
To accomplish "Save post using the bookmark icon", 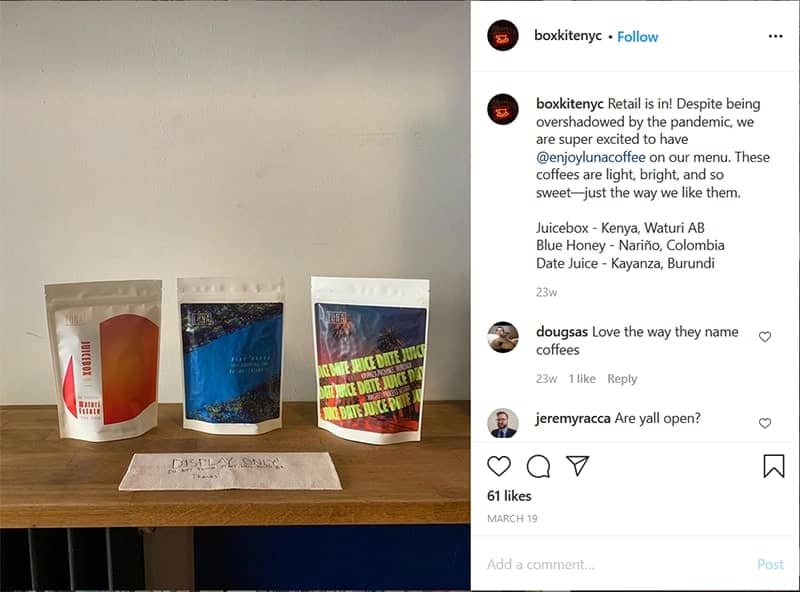I will click(773, 466).
